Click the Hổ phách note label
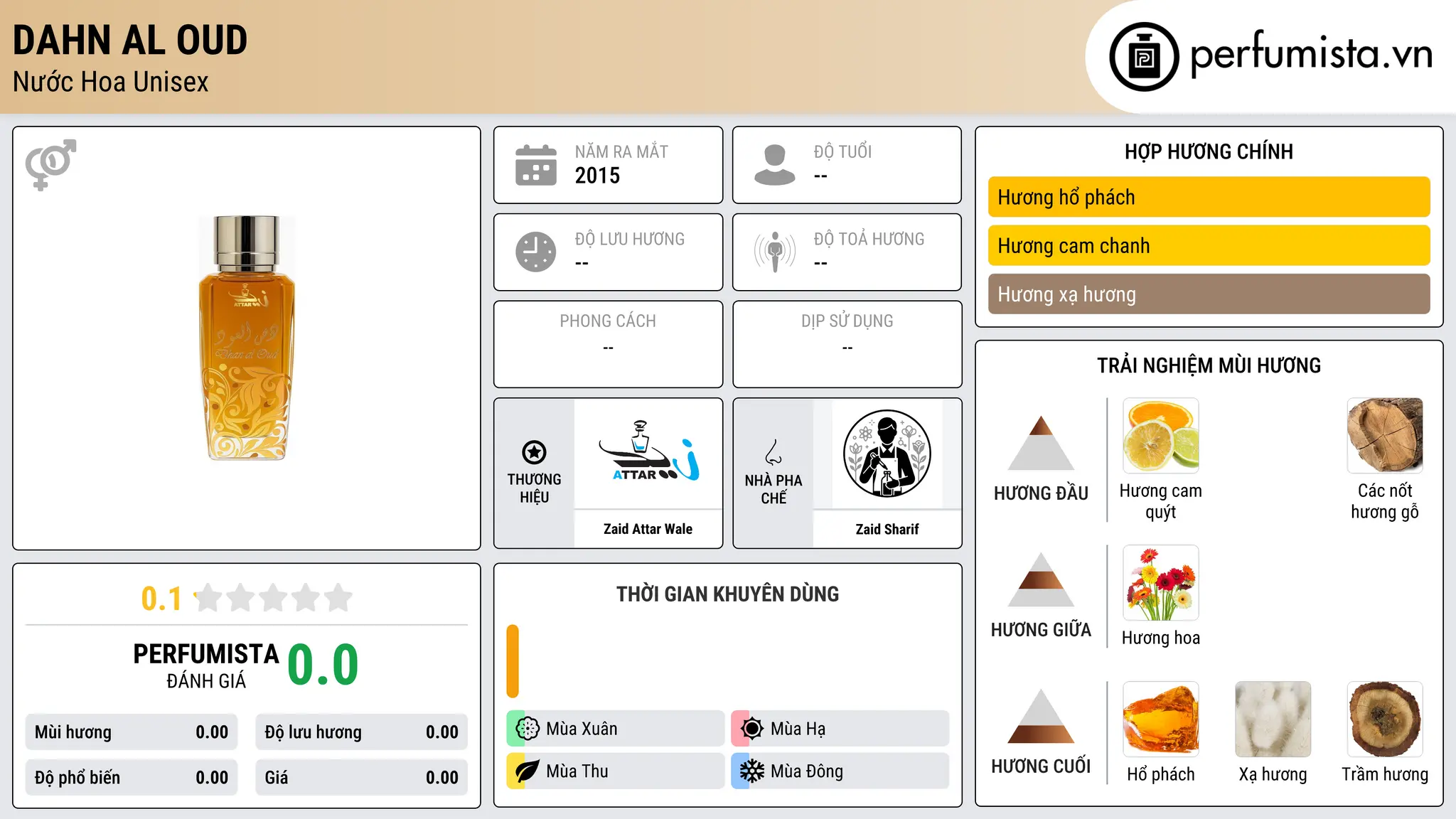This screenshot has width=1456, height=819. coord(1161,774)
